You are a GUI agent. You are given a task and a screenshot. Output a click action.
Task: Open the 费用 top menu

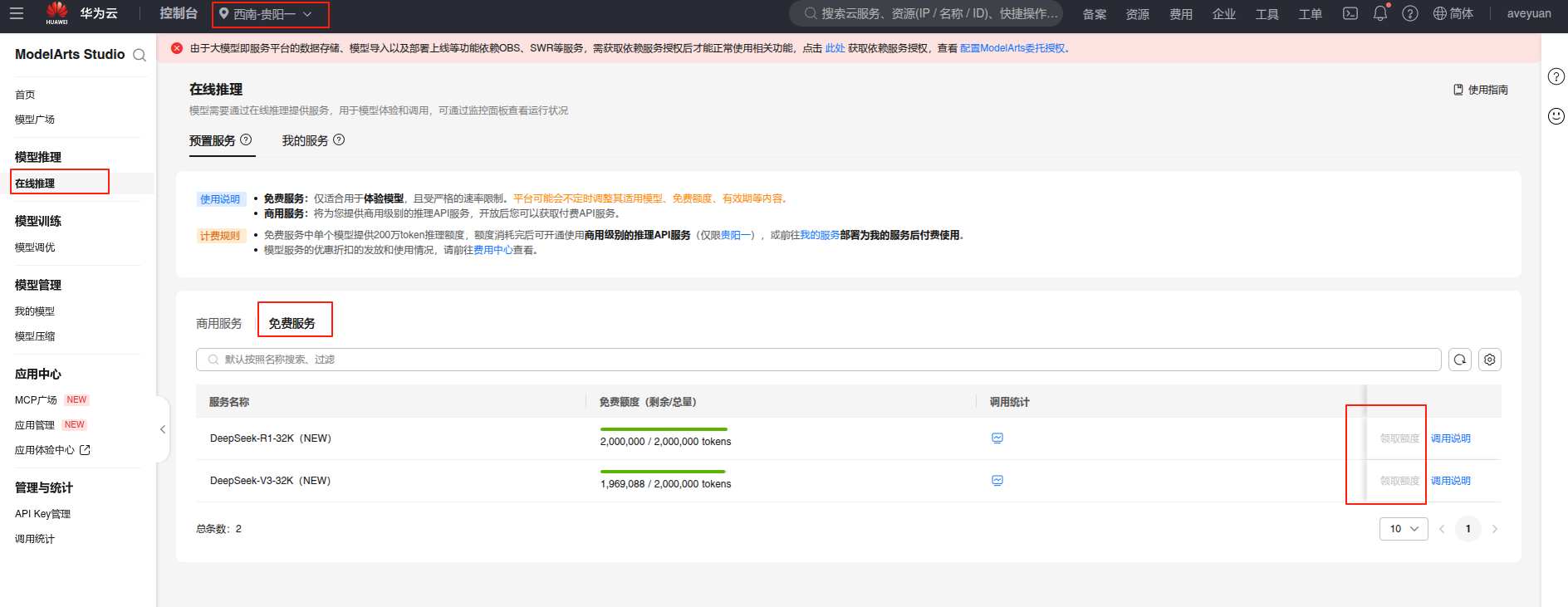click(1181, 14)
